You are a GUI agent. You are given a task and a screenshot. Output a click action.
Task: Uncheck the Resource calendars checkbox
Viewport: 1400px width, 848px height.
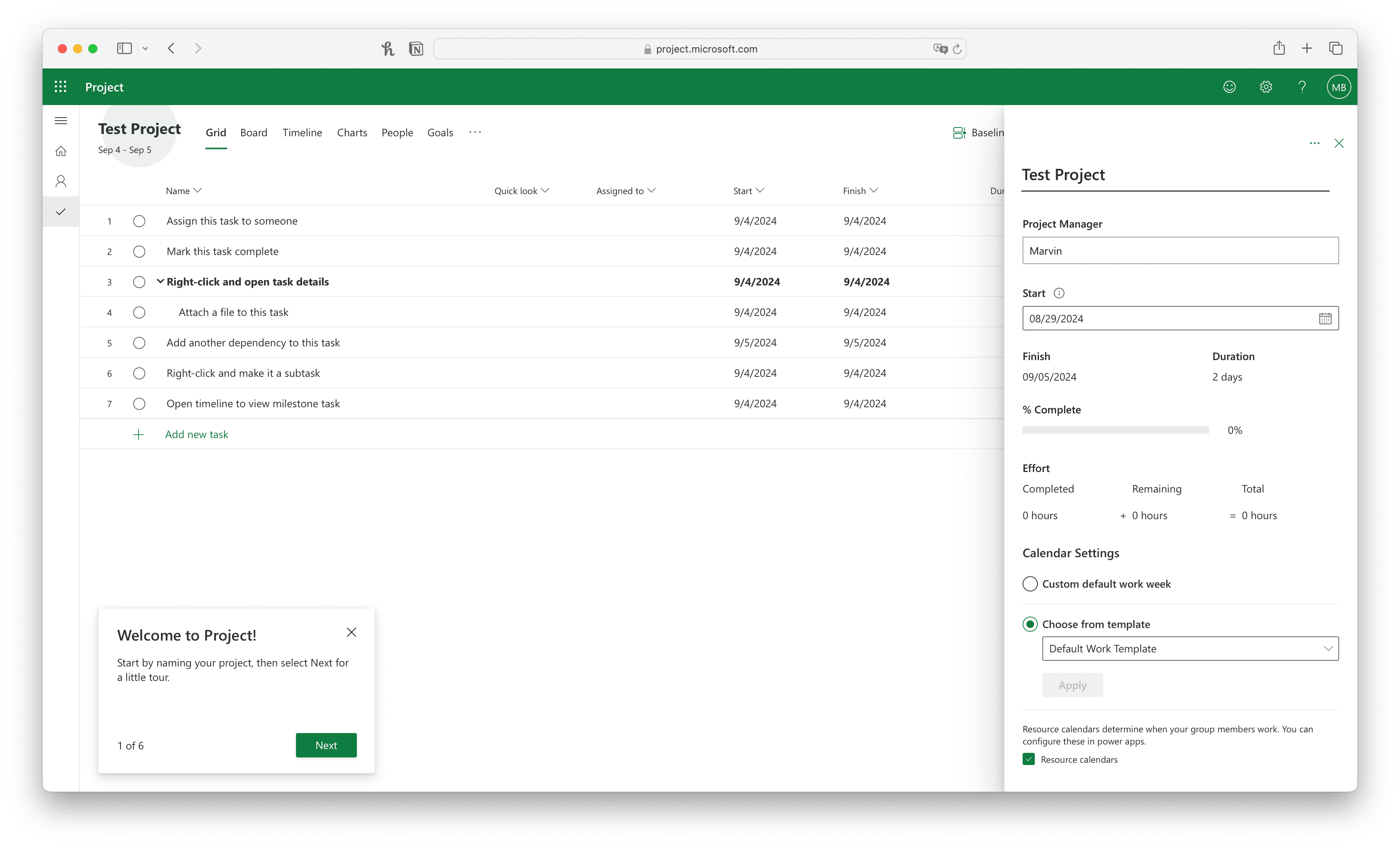(x=1028, y=759)
